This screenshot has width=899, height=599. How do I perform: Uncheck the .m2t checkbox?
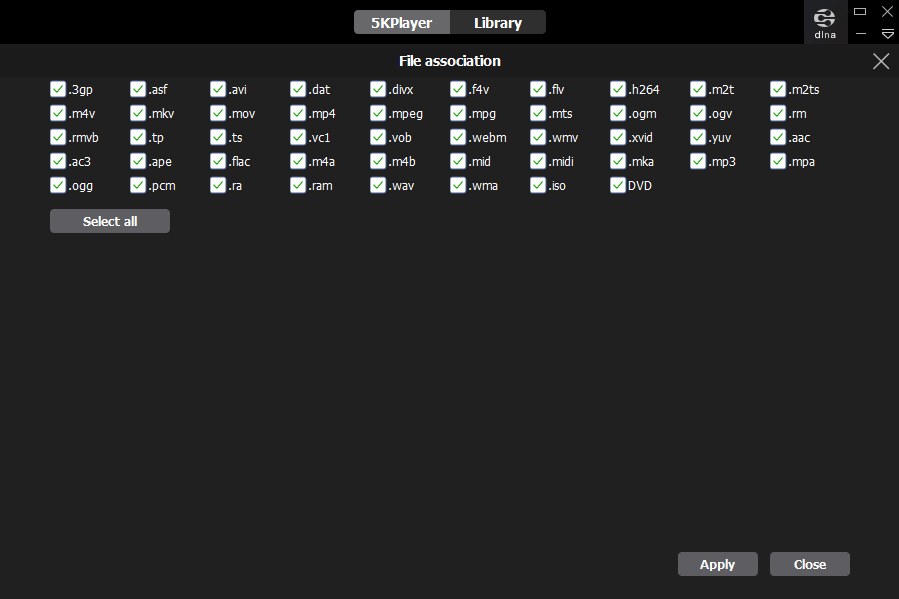pyautogui.click(x=698, y=89)
